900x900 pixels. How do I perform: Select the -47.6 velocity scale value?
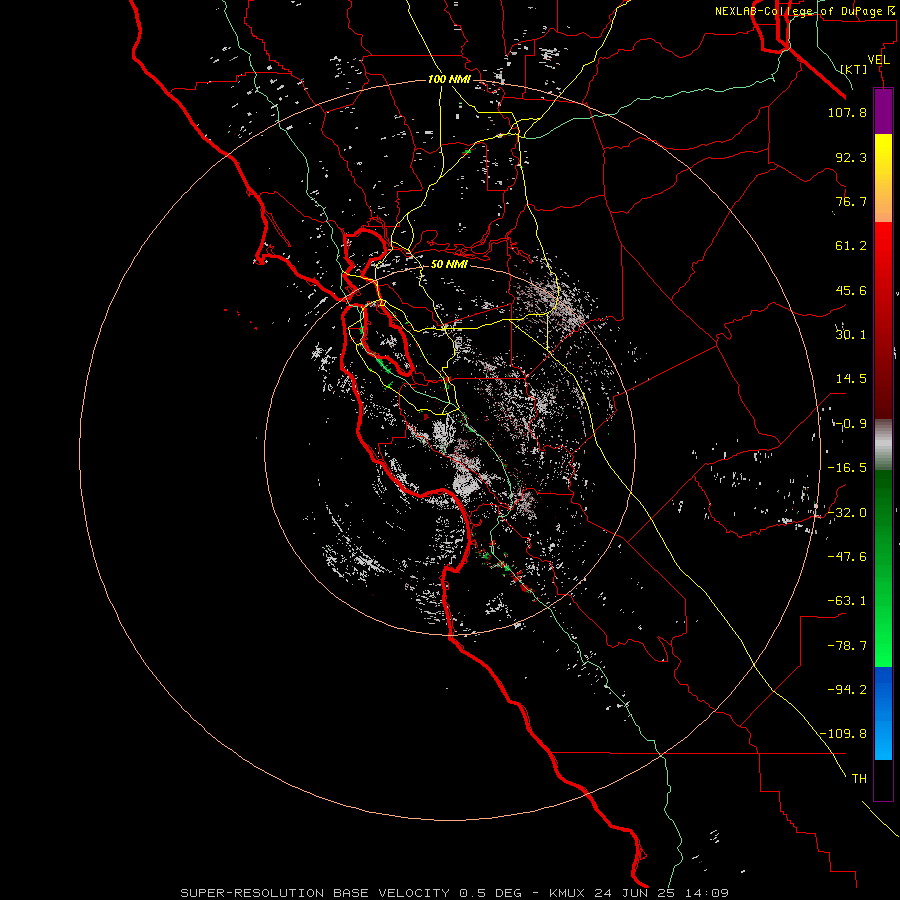point(847,557)
